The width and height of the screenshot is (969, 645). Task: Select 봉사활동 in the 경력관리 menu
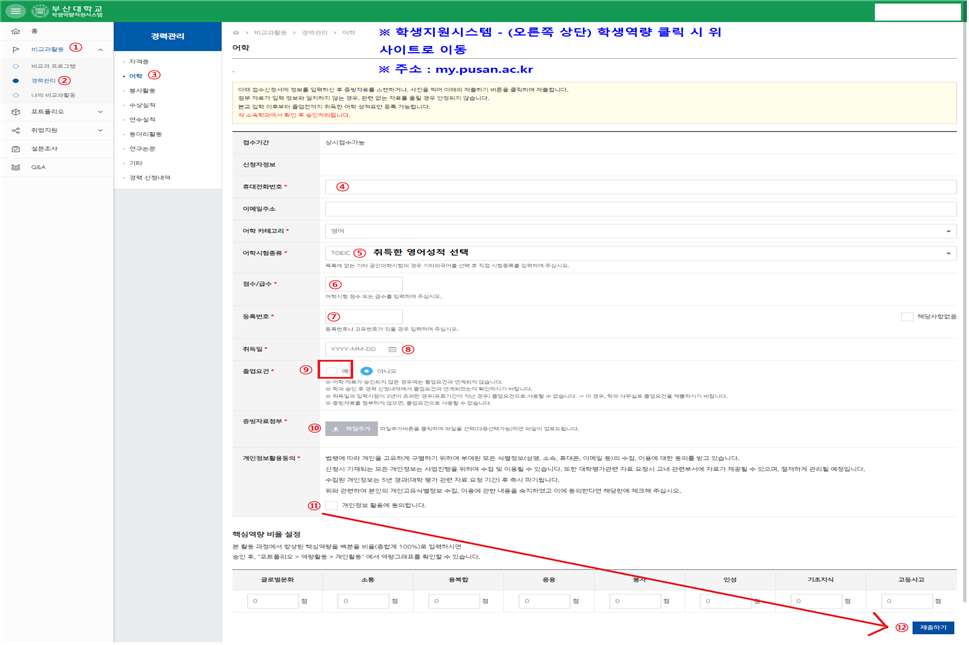pyautogui.click(x=142, y=91)
